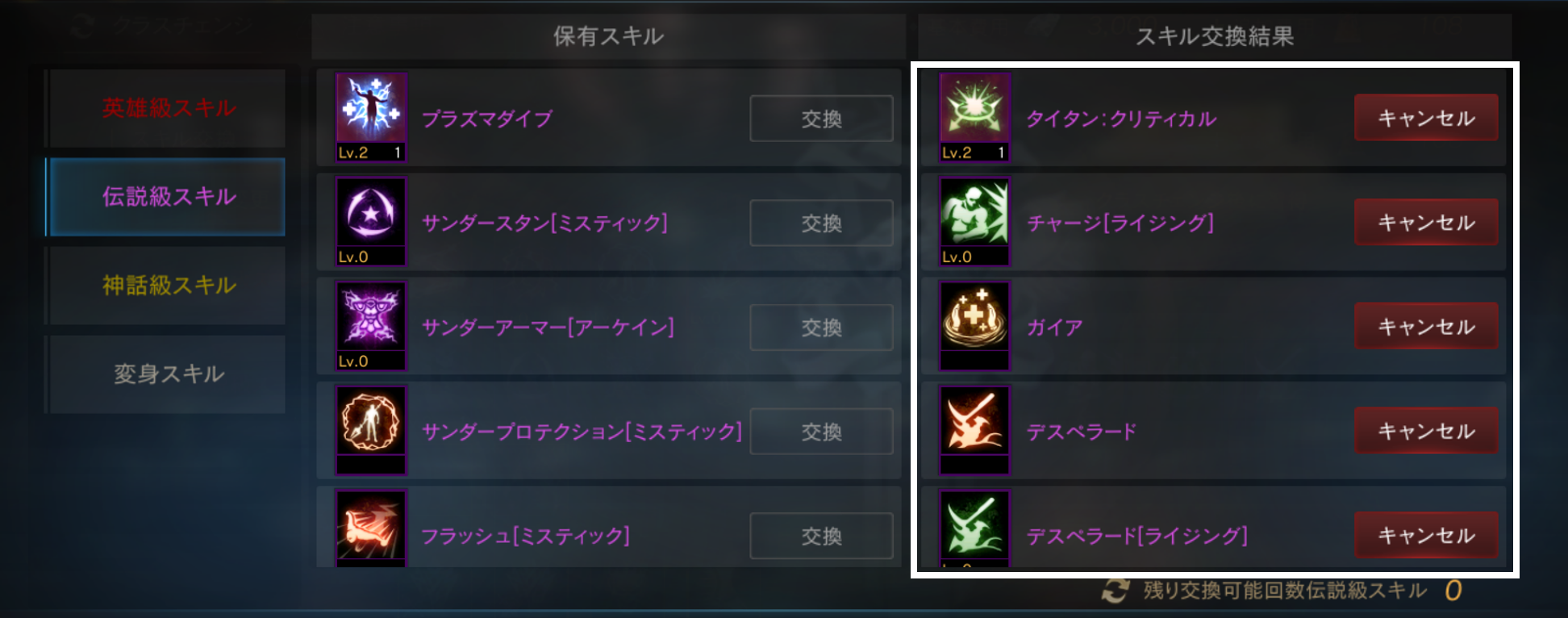Exchange the プラズマダイブ skill with 交換

click(821, 119)
